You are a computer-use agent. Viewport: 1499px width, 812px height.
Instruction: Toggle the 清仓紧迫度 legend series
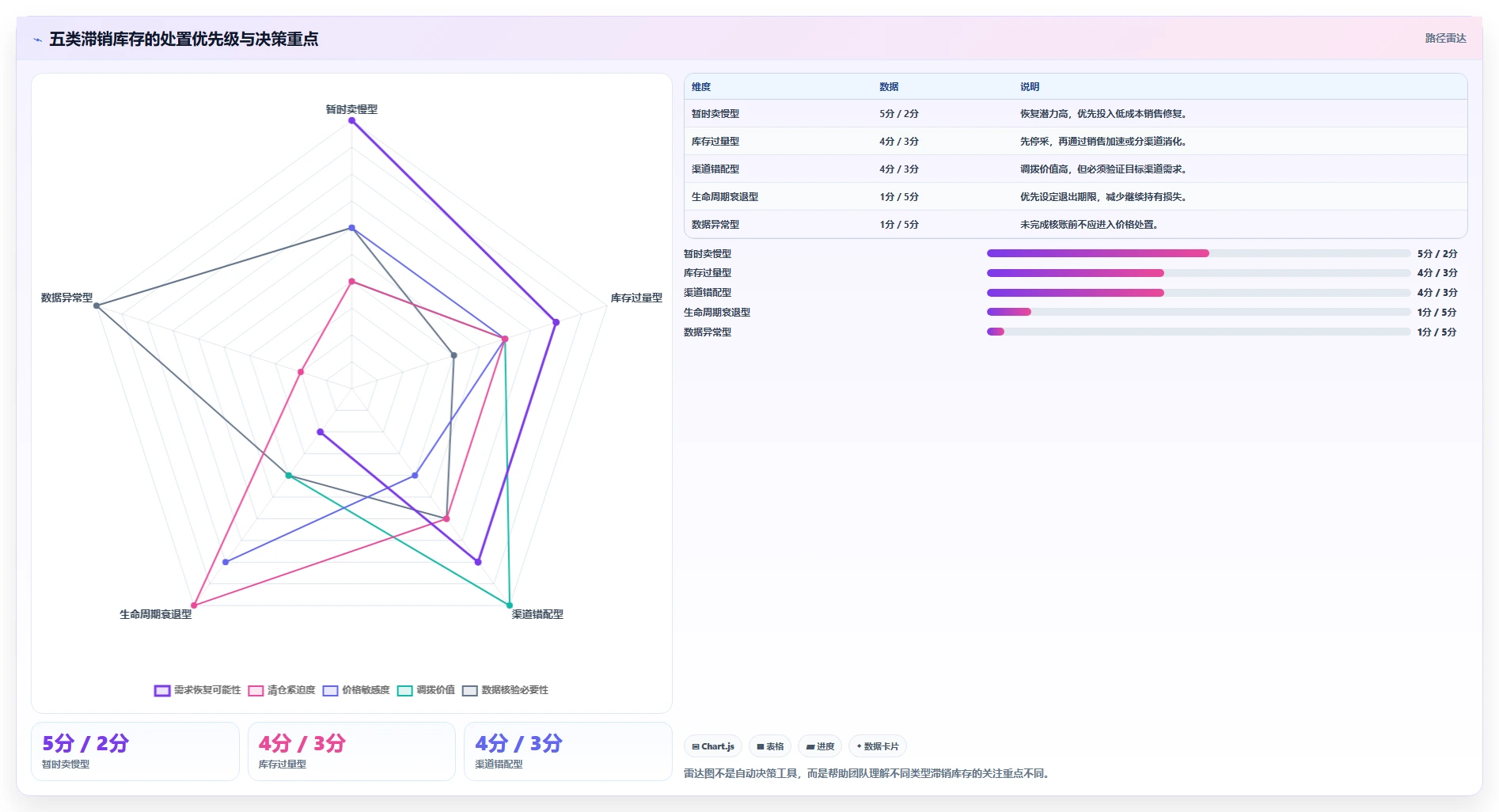pos(282,690)
